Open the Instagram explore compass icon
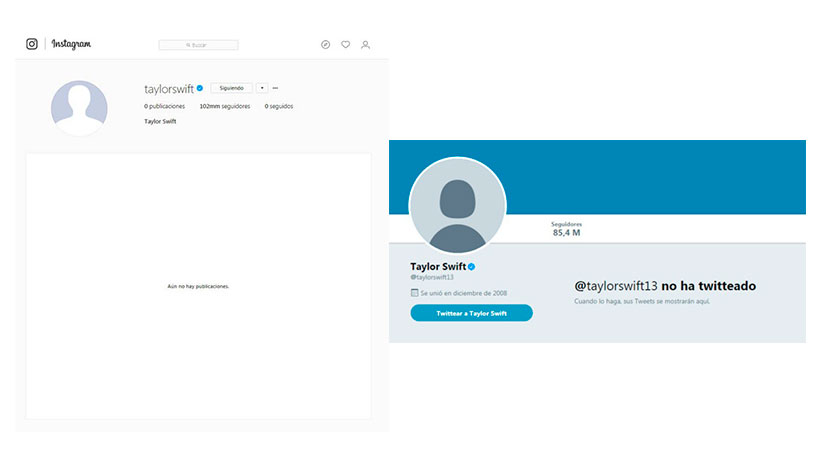Image resolution: width=830 pixels, height=467 pixels. point(326,44)
